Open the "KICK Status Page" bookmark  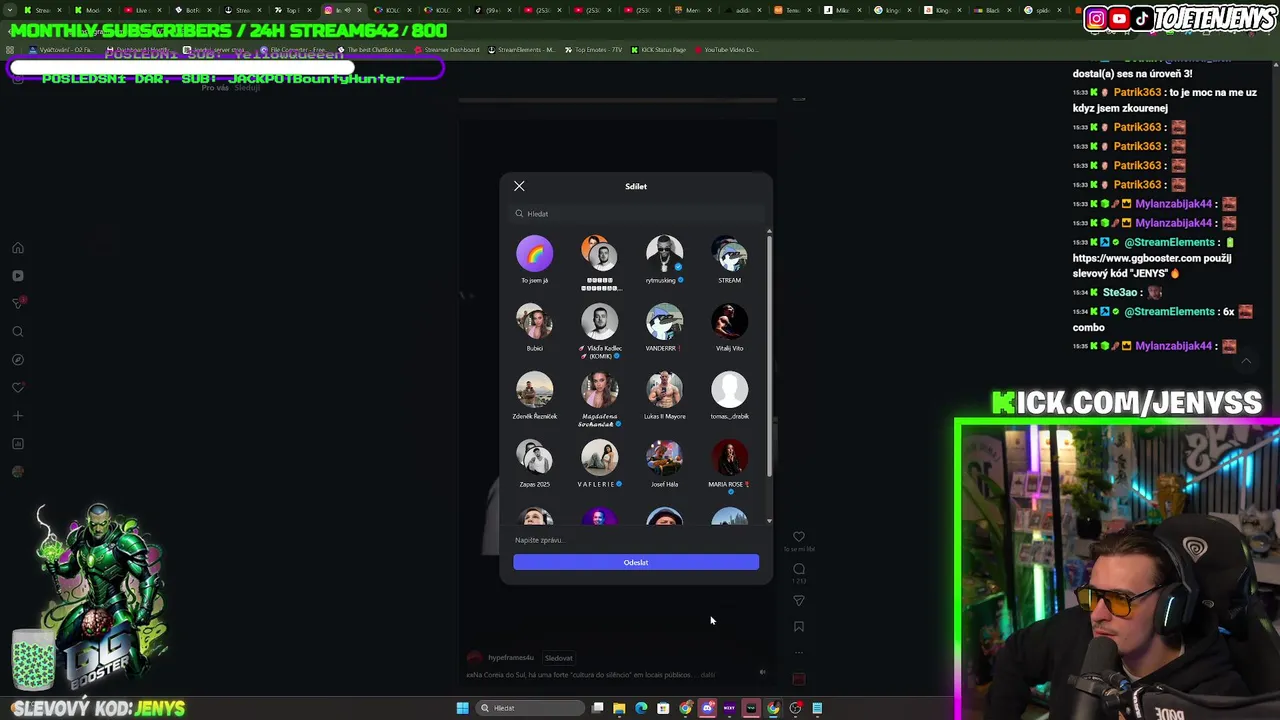(658, 50)
